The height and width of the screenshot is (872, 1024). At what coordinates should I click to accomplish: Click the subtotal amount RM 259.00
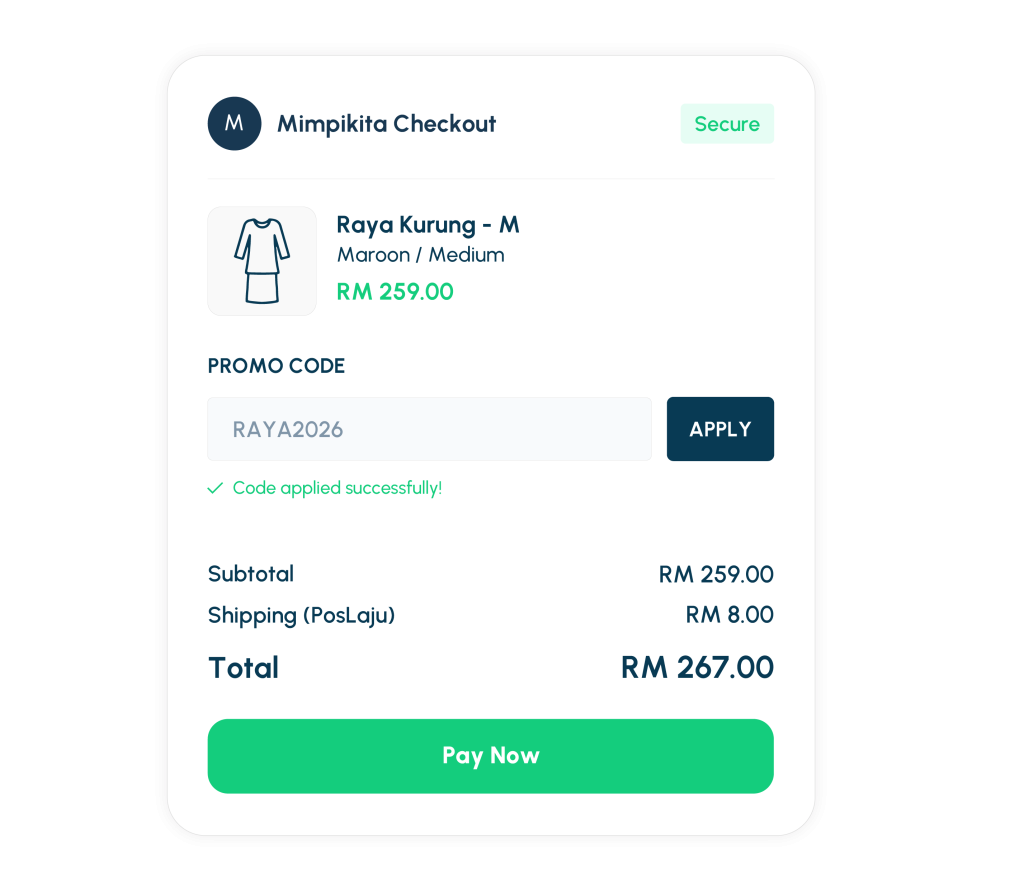coord(716,574)
